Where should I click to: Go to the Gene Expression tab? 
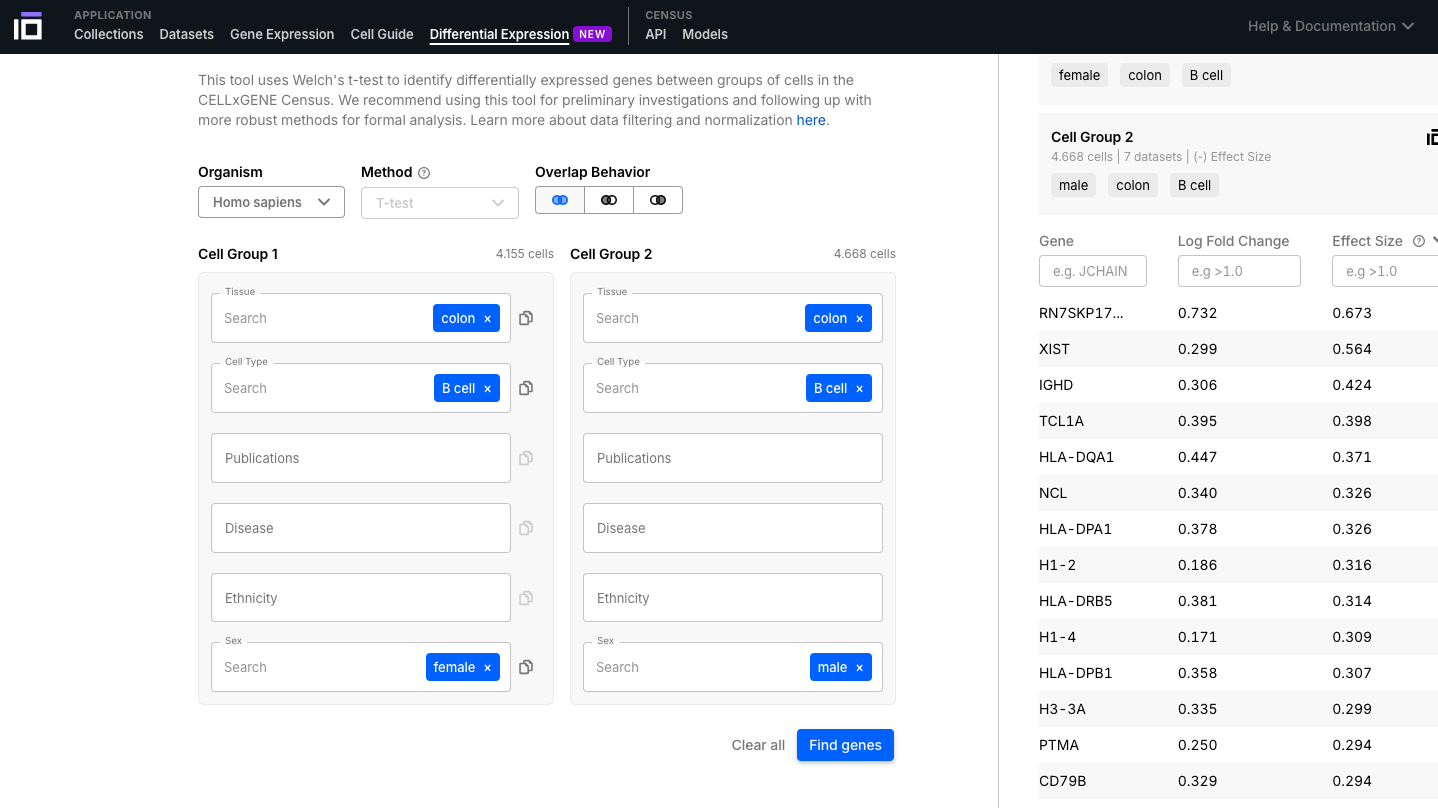point(282,34)
